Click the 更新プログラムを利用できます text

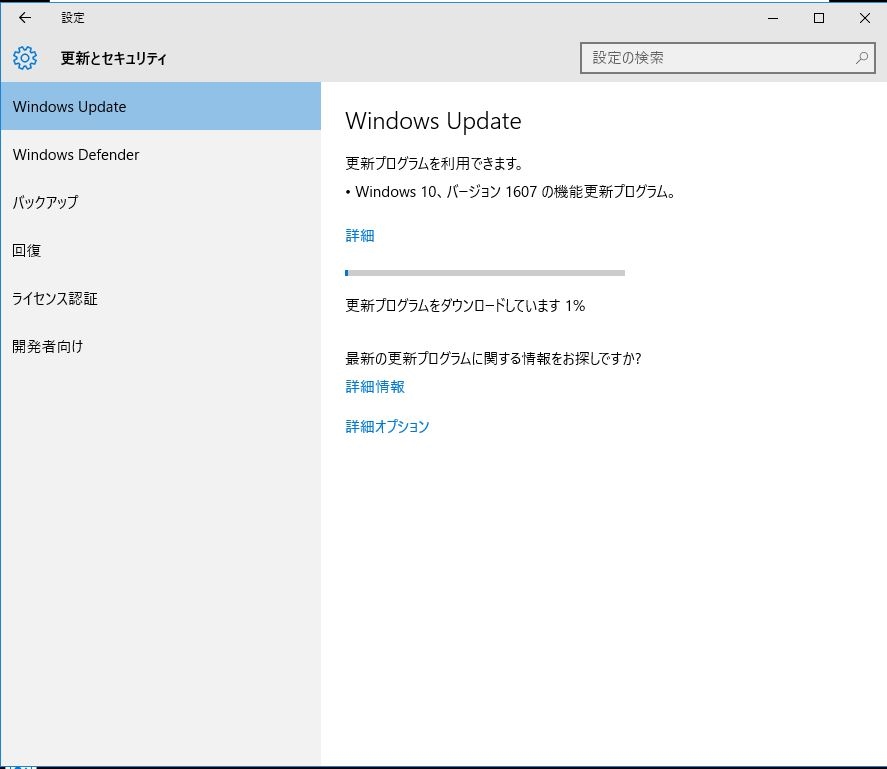434,164
